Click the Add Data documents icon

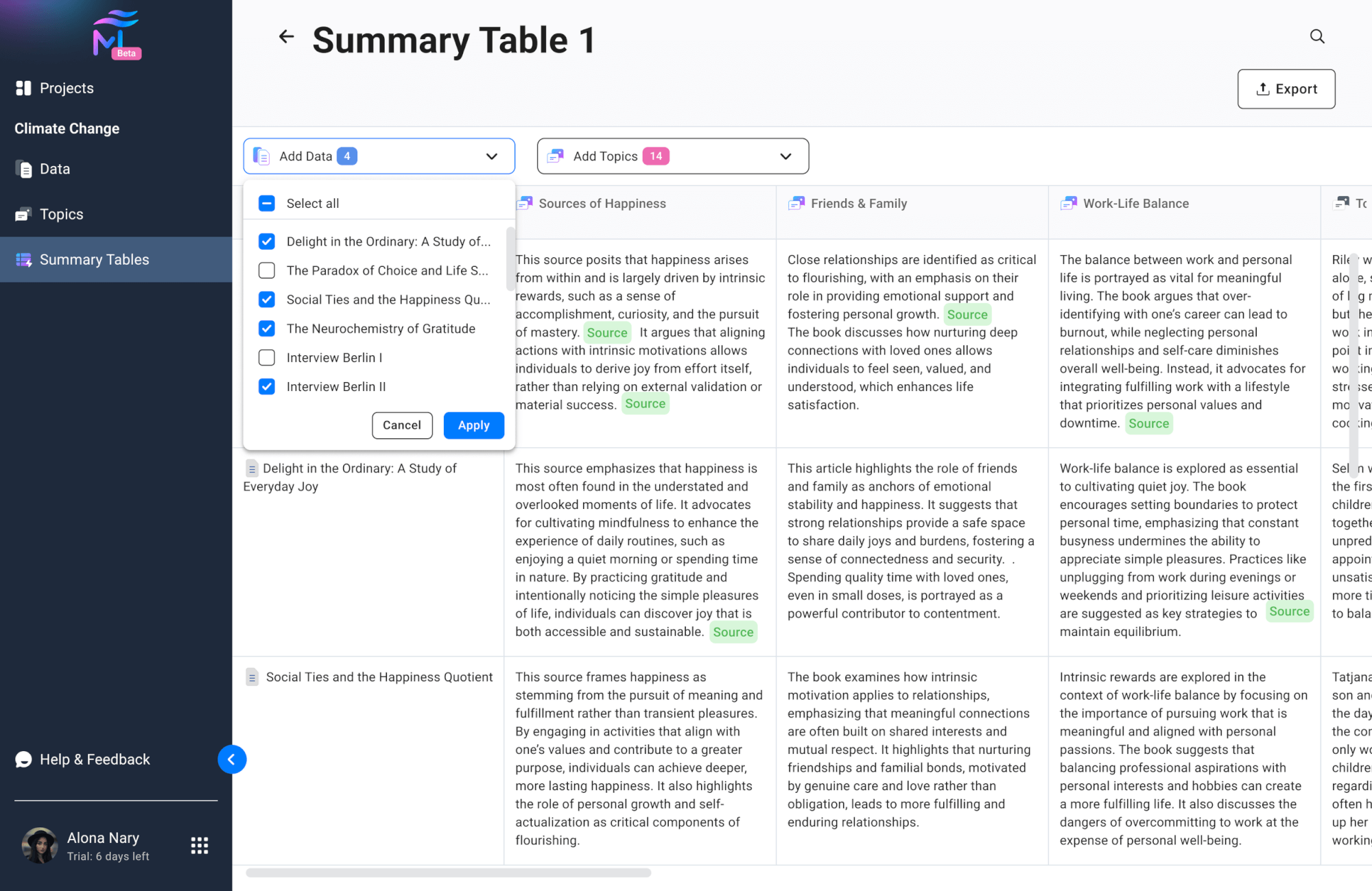pyautogui.click(x=261, y=156)
